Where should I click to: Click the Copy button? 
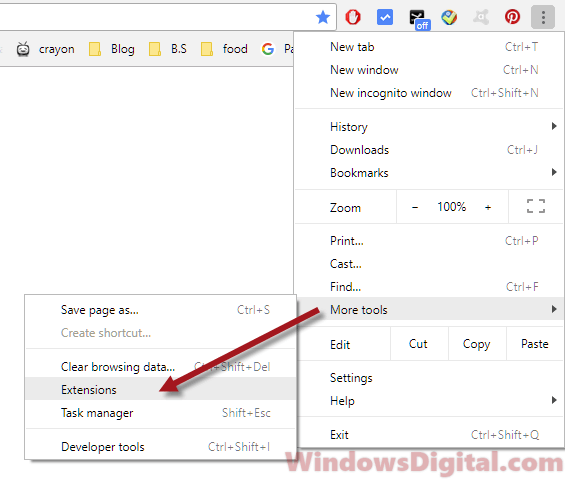coord(477,344)
